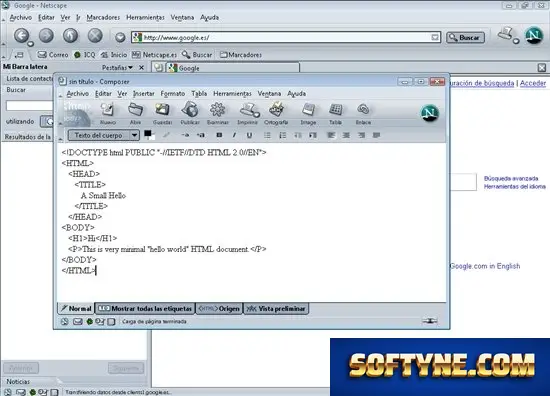
Task: Switch to the Origen view tab
Action: tap(219, 309)
